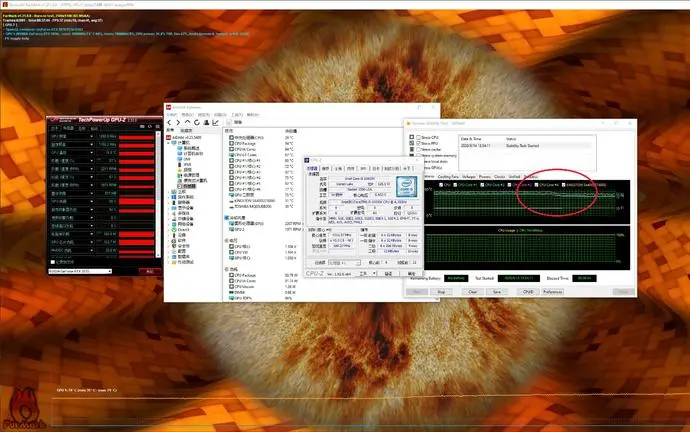This screenshot has height=432, width=690.
Task: Click the cache icon beside Stress cache
Action: pos(412,150)
